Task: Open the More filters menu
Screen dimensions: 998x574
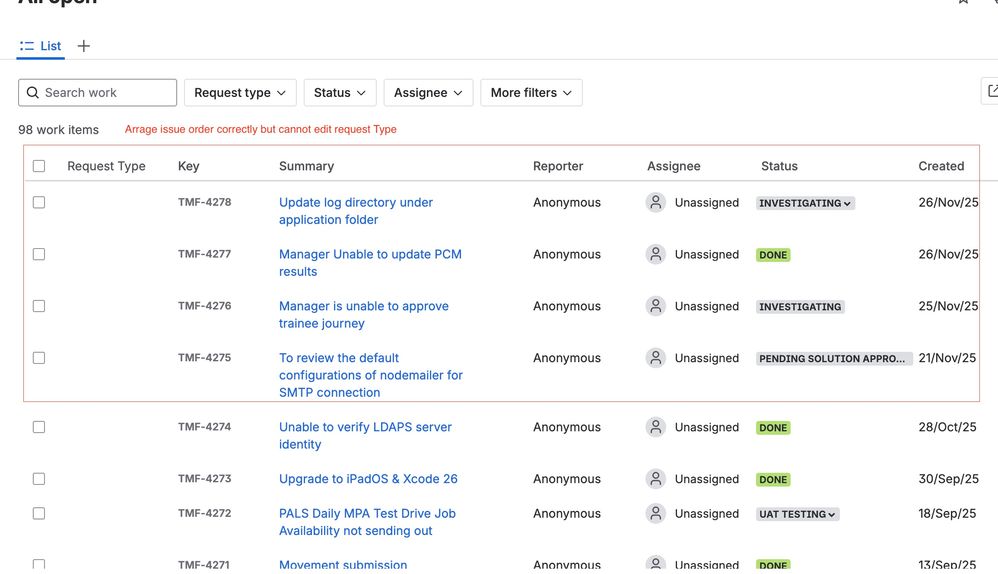Action: tap(531, 93)
